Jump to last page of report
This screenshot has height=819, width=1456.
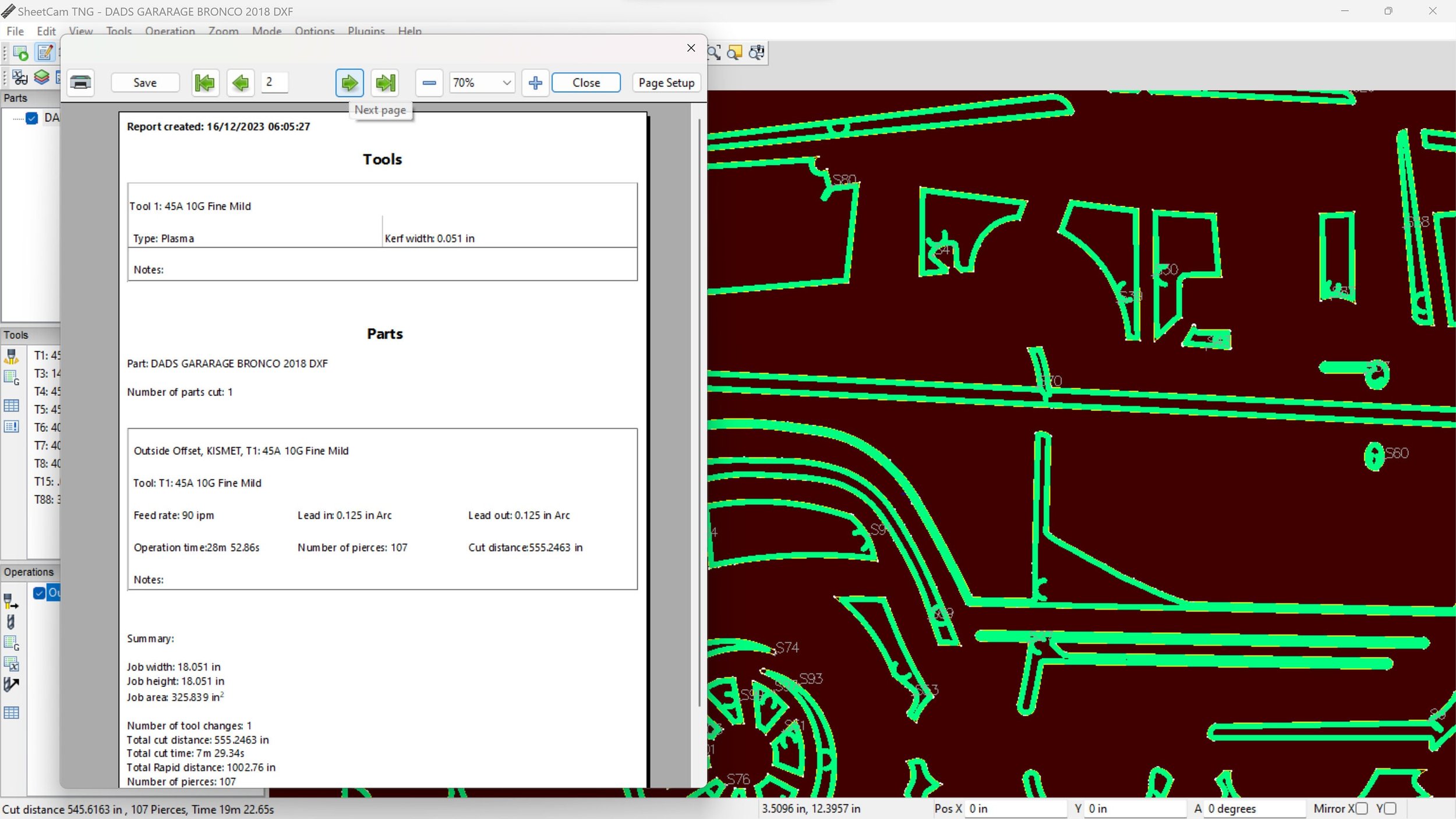386,83
